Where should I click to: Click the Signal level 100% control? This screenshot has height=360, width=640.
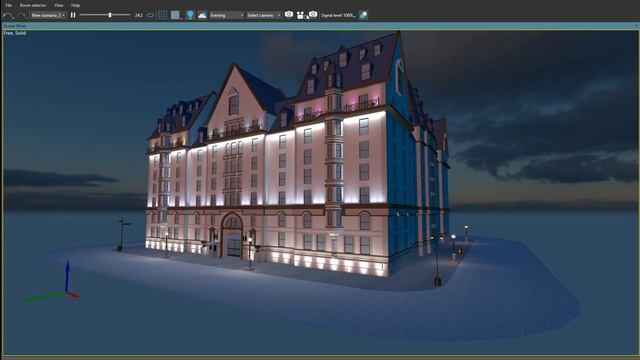click(338, 16)
